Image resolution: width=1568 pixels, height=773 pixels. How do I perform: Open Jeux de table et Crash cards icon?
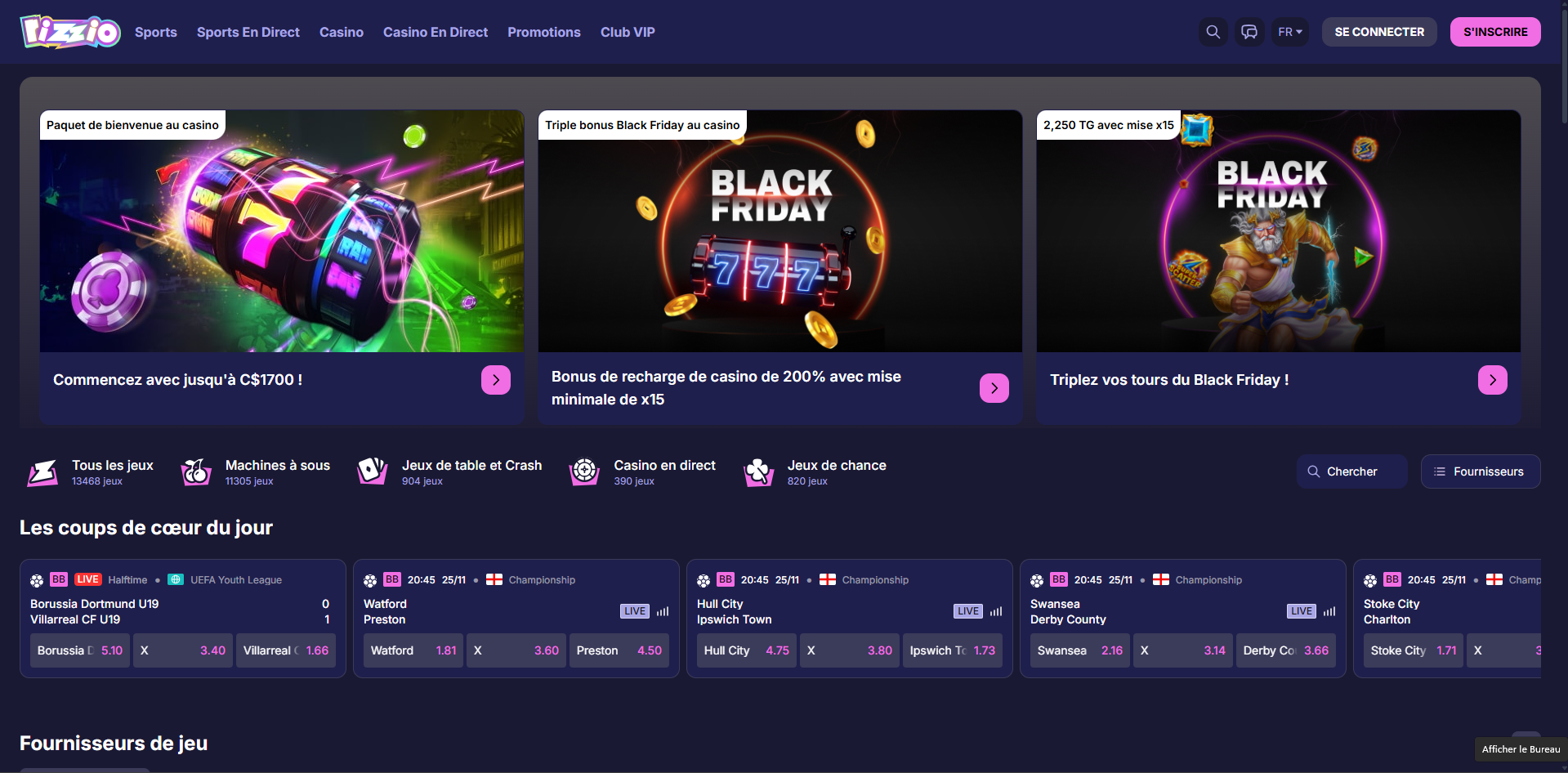(373, 471)
